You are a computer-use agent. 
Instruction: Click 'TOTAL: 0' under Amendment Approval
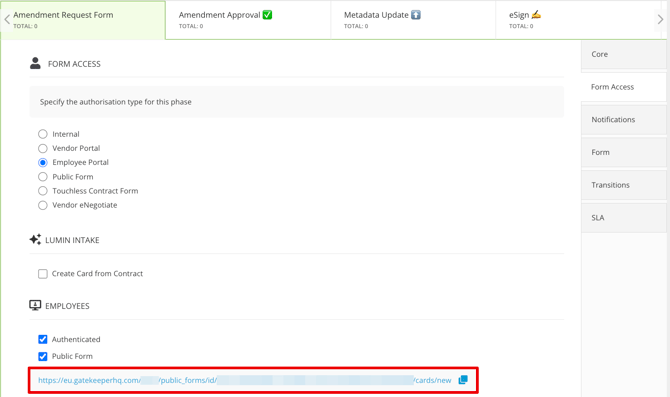[x=191, y=26]
